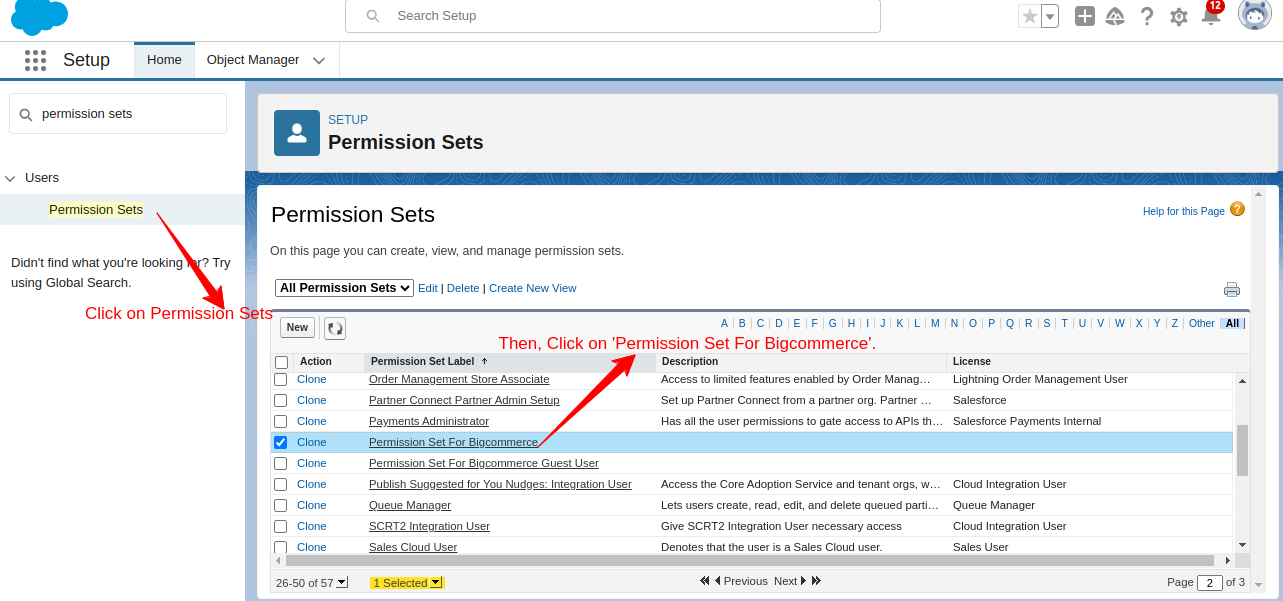1283x601 pixels.
Task: Open the Trailhead guidance icon
Action: coord(1115,16)
